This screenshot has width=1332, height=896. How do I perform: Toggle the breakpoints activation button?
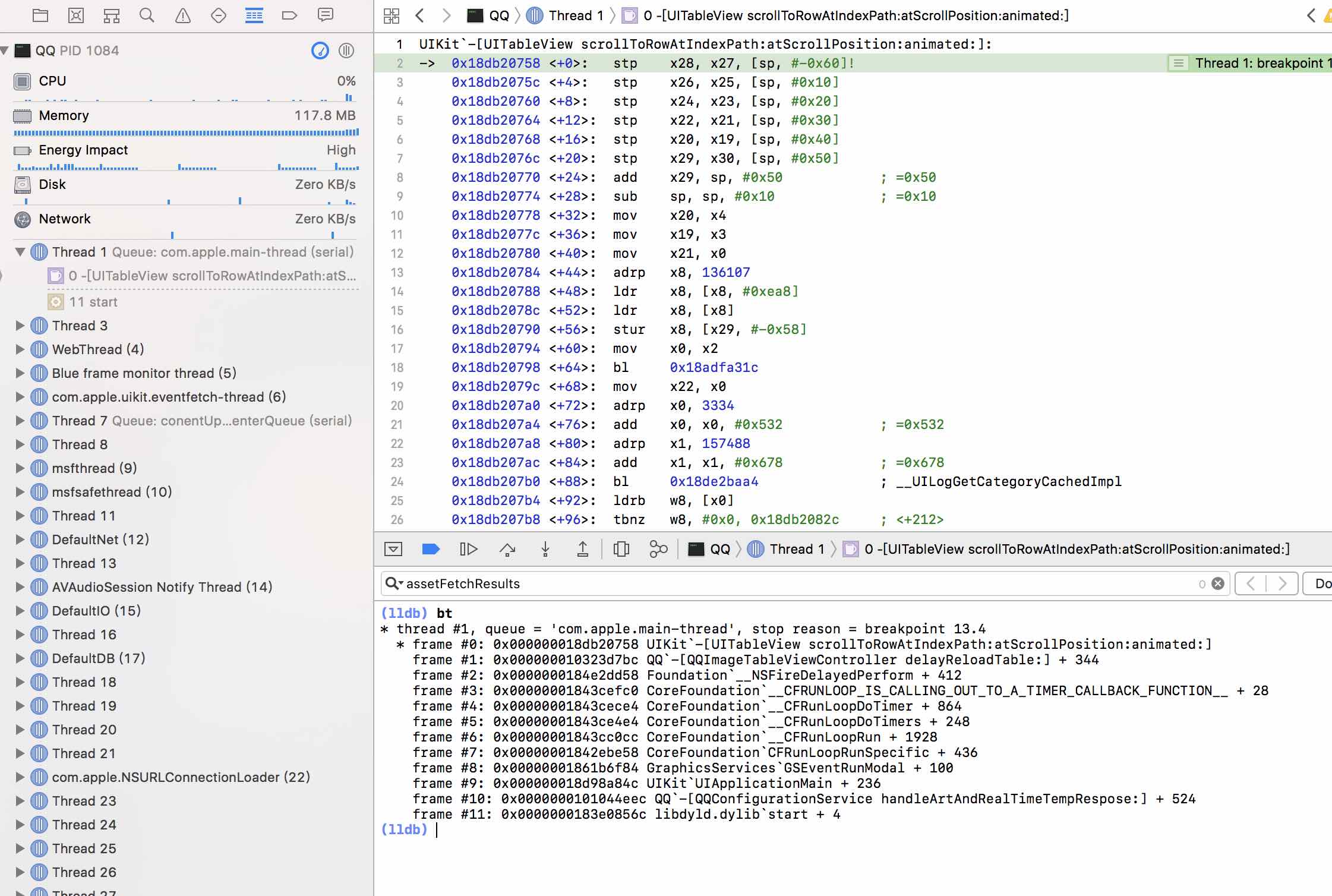431,549
